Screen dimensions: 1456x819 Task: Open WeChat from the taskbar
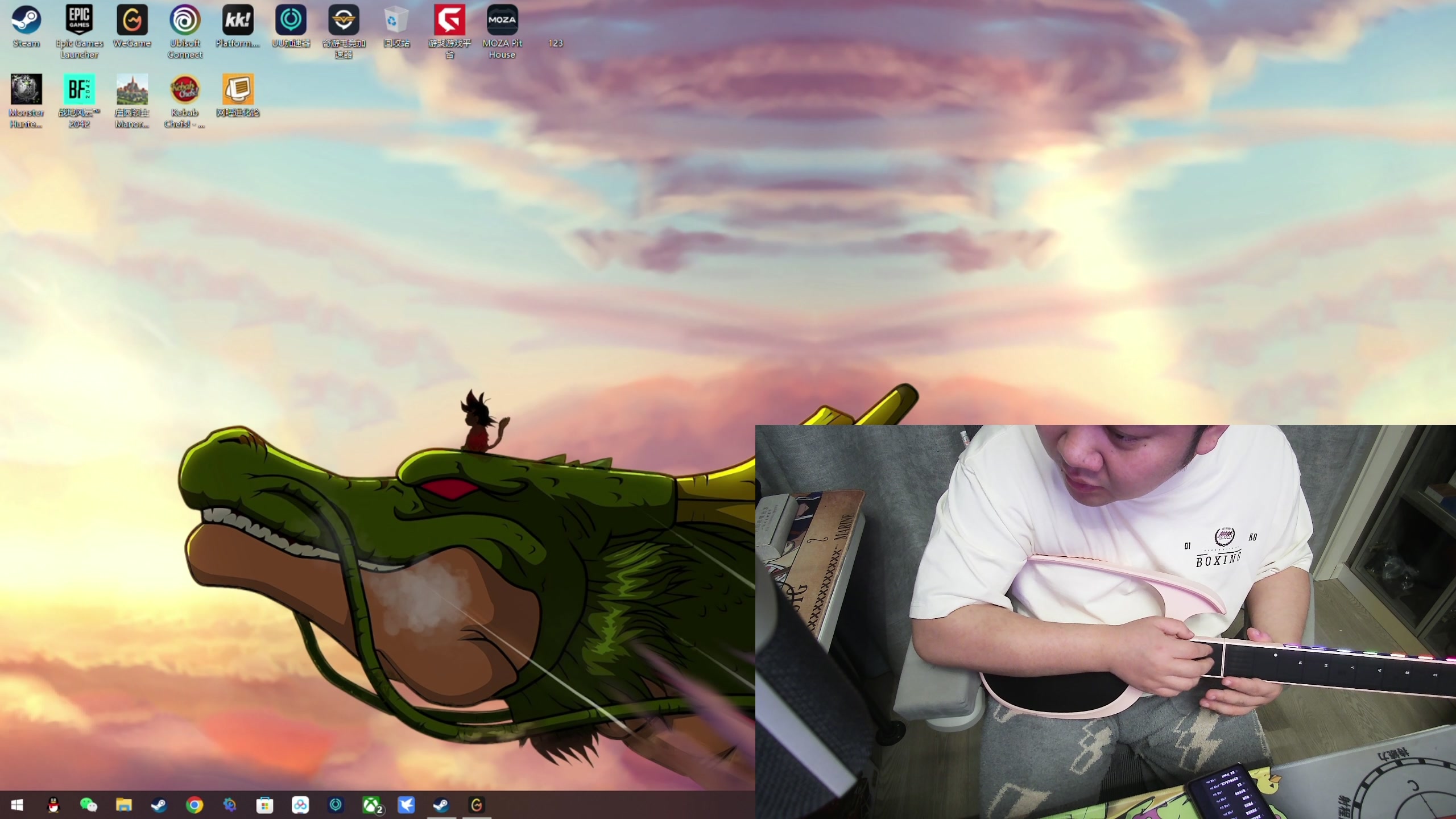(89, 805)
